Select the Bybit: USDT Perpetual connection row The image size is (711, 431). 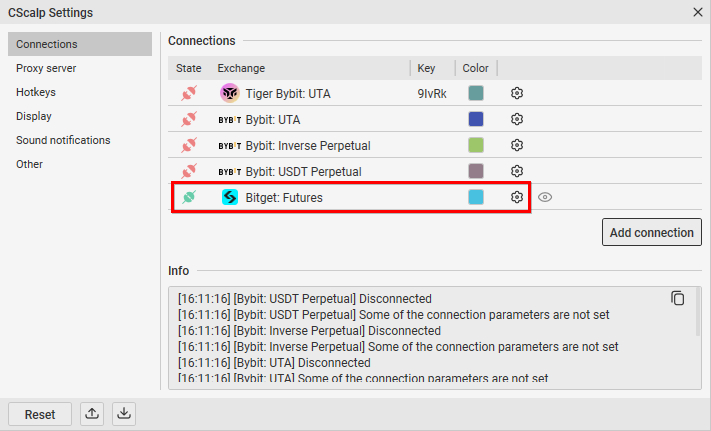pos(303,171)
